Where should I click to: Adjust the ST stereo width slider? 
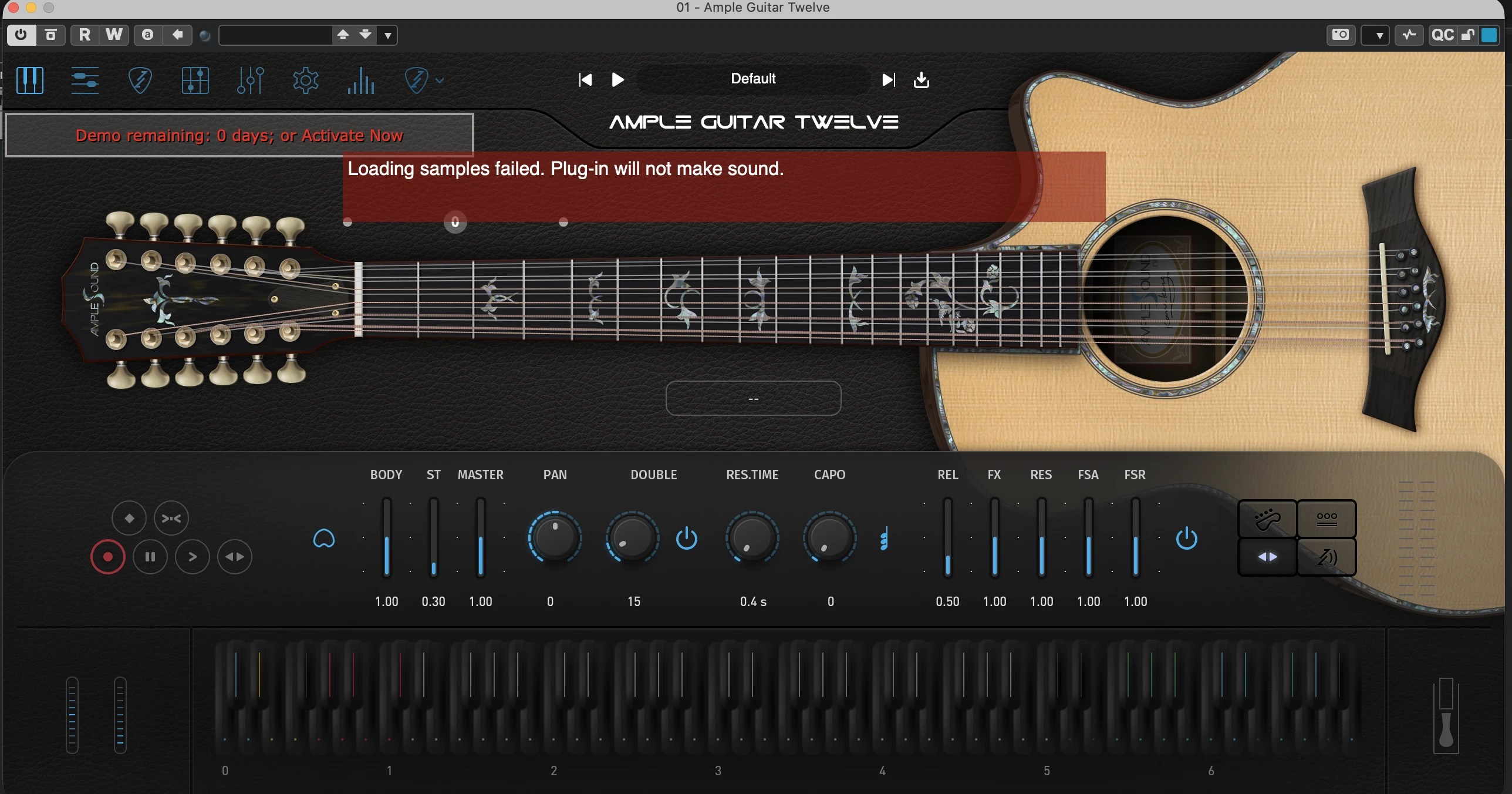[434, 537]
